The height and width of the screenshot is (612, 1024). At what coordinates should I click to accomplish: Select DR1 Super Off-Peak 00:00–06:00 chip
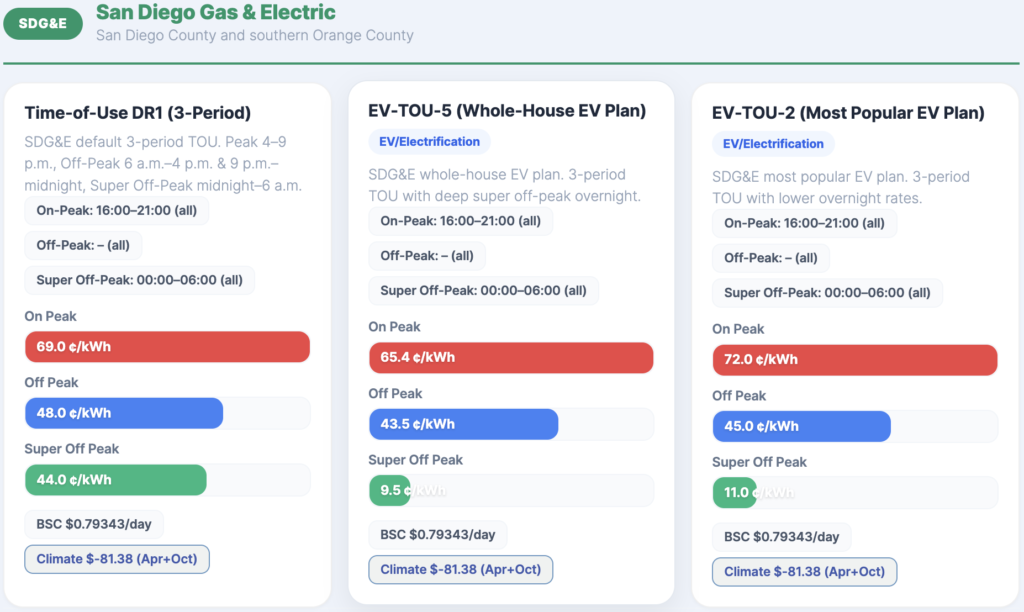click(139, 280)
